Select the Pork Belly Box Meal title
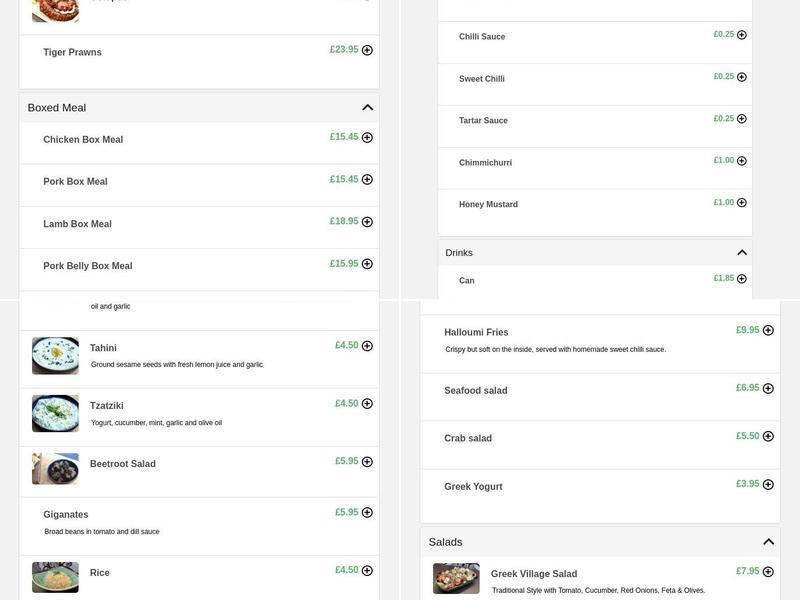This screenshot has width=800, height=600. [88, 266]
